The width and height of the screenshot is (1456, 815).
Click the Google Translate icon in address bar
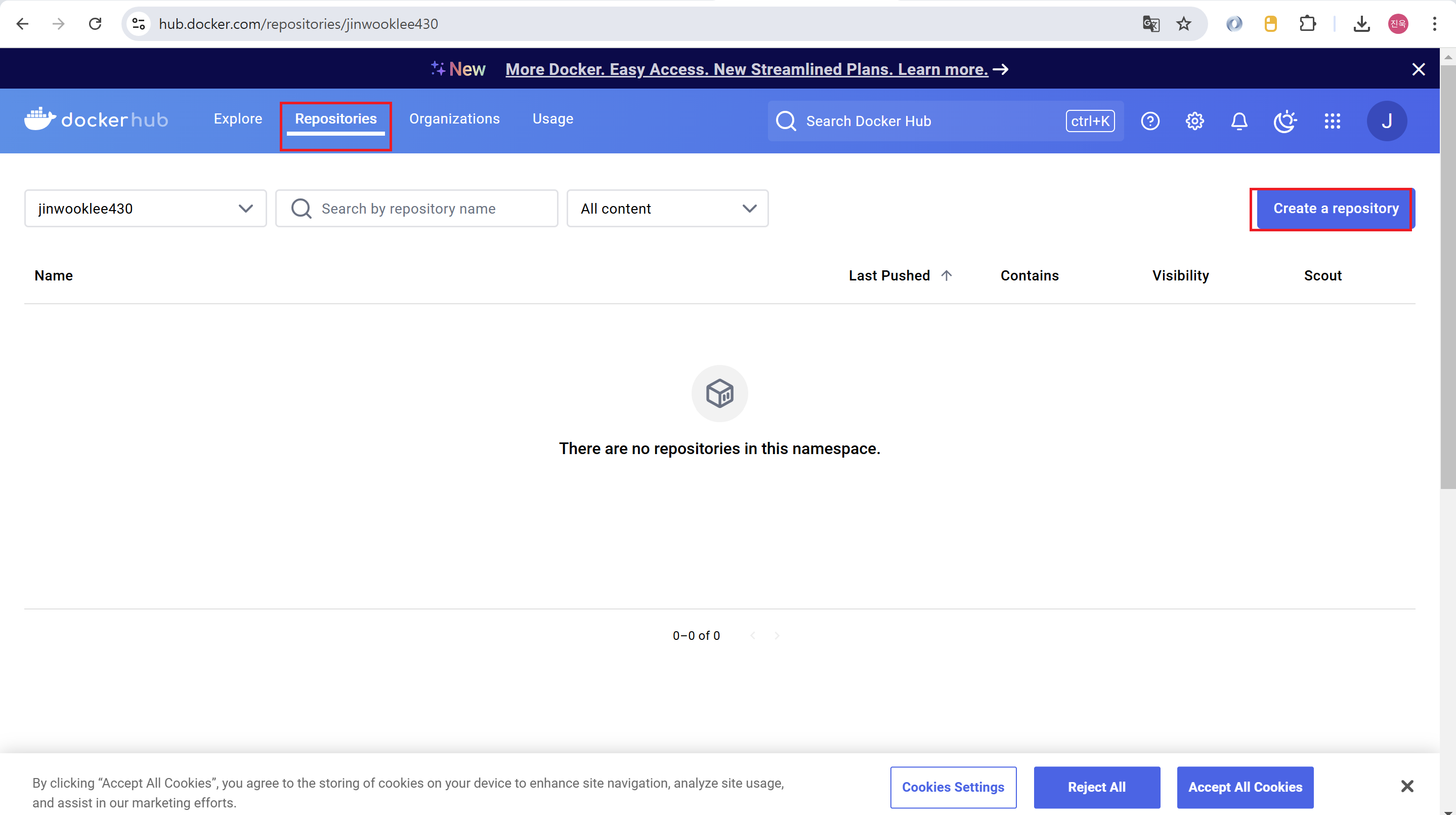pos(1151,24)
